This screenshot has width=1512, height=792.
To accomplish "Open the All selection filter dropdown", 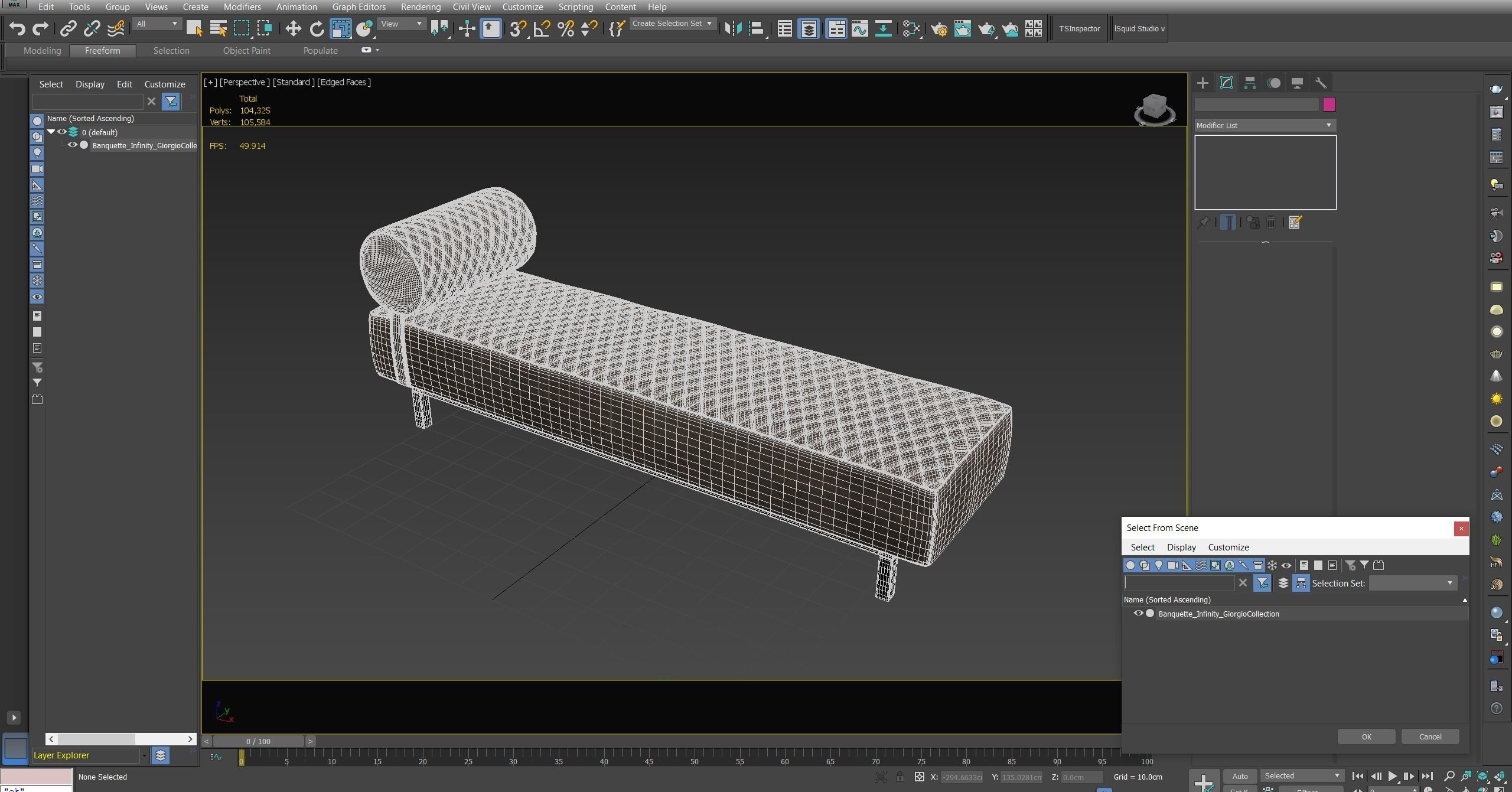I will click(157, 24).
